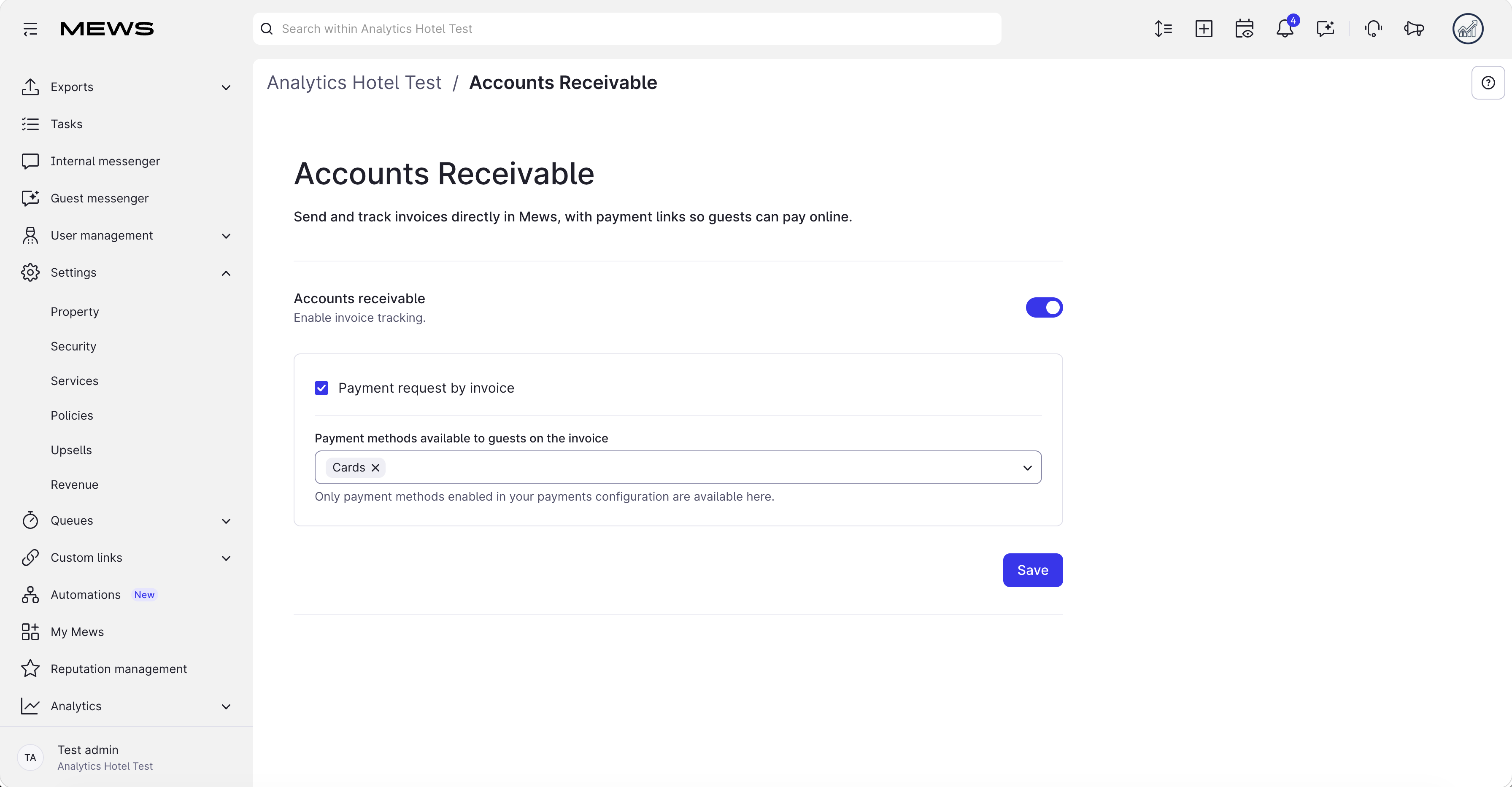Image resolution: width=1512 pixels, height=787 pixels.
Task: Click the Tasks checklist icon
Action: tap(30, 124)
